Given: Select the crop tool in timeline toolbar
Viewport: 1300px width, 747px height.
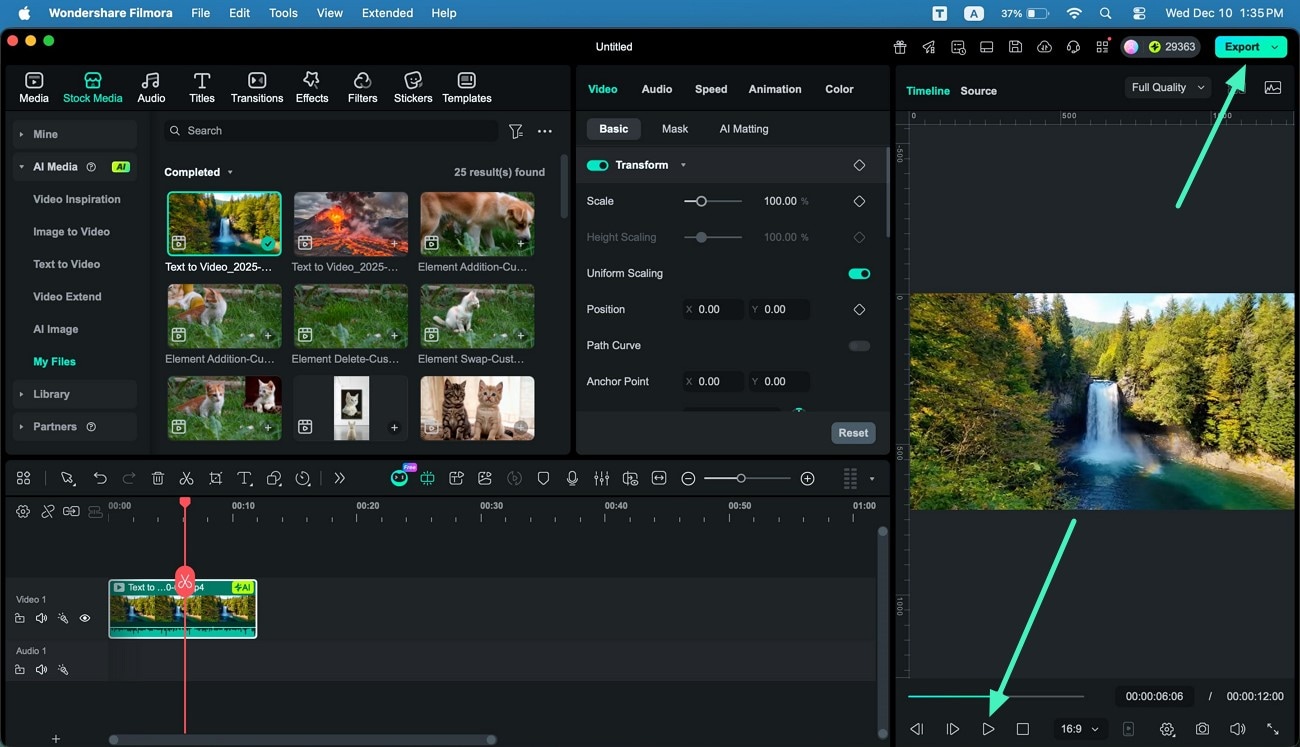Looking at the screenshot, I should [x=215, y=479].
